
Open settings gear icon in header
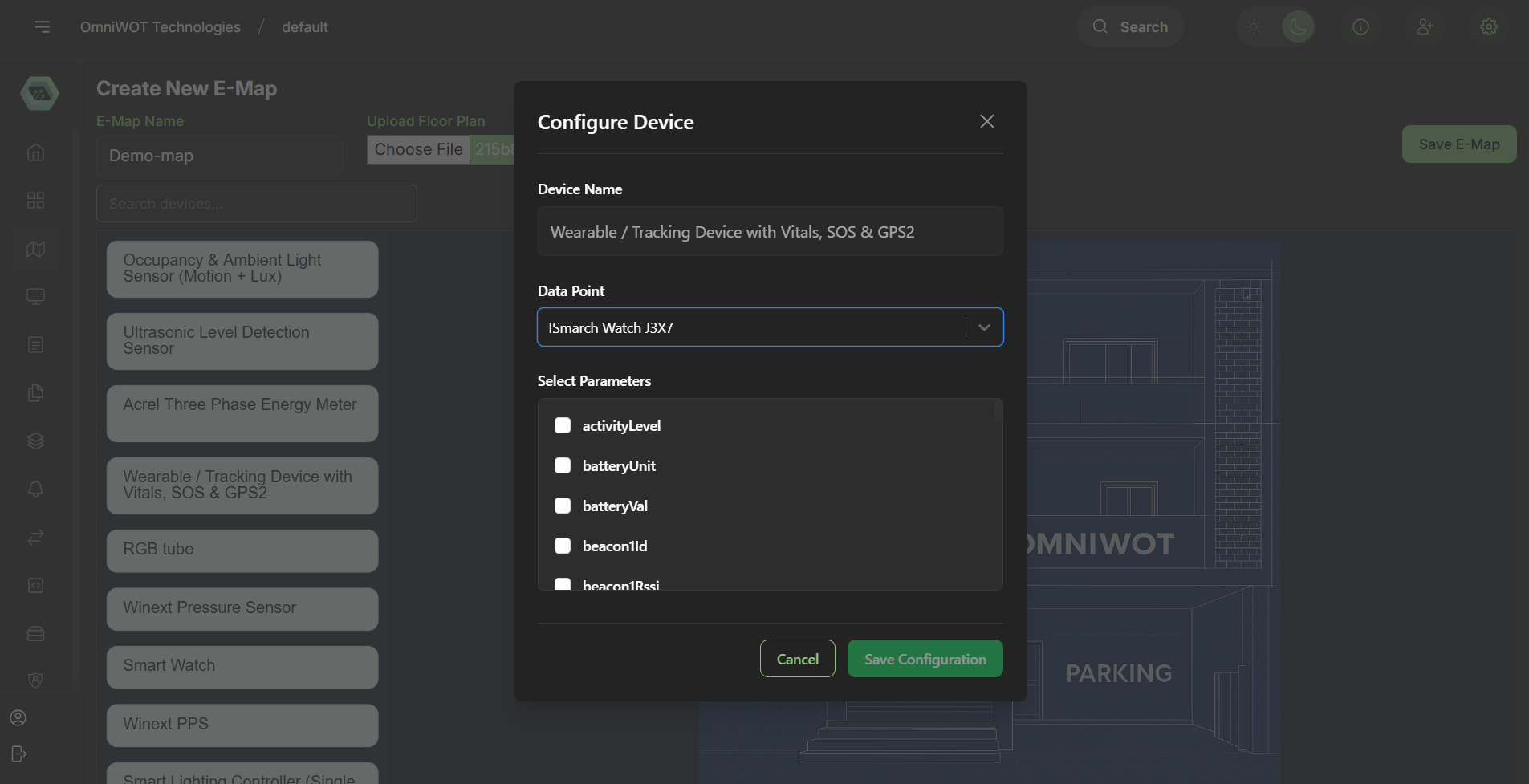(x=1488, y=27)
